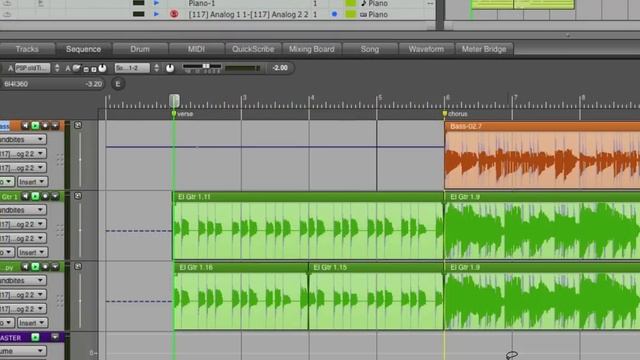Viewport: 640px width, 360px height.
Task: Toggle play-enable on the third guitar track
Action: [36, 267]
